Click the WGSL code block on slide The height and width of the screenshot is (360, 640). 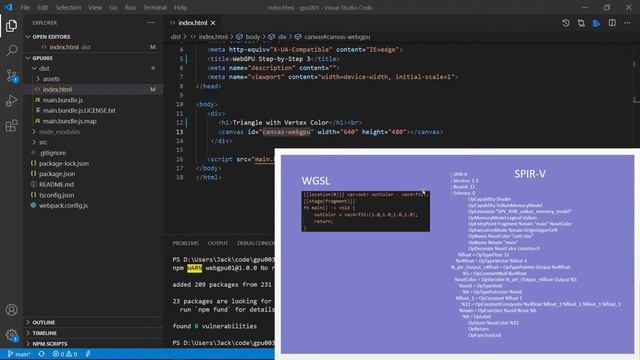365,211
